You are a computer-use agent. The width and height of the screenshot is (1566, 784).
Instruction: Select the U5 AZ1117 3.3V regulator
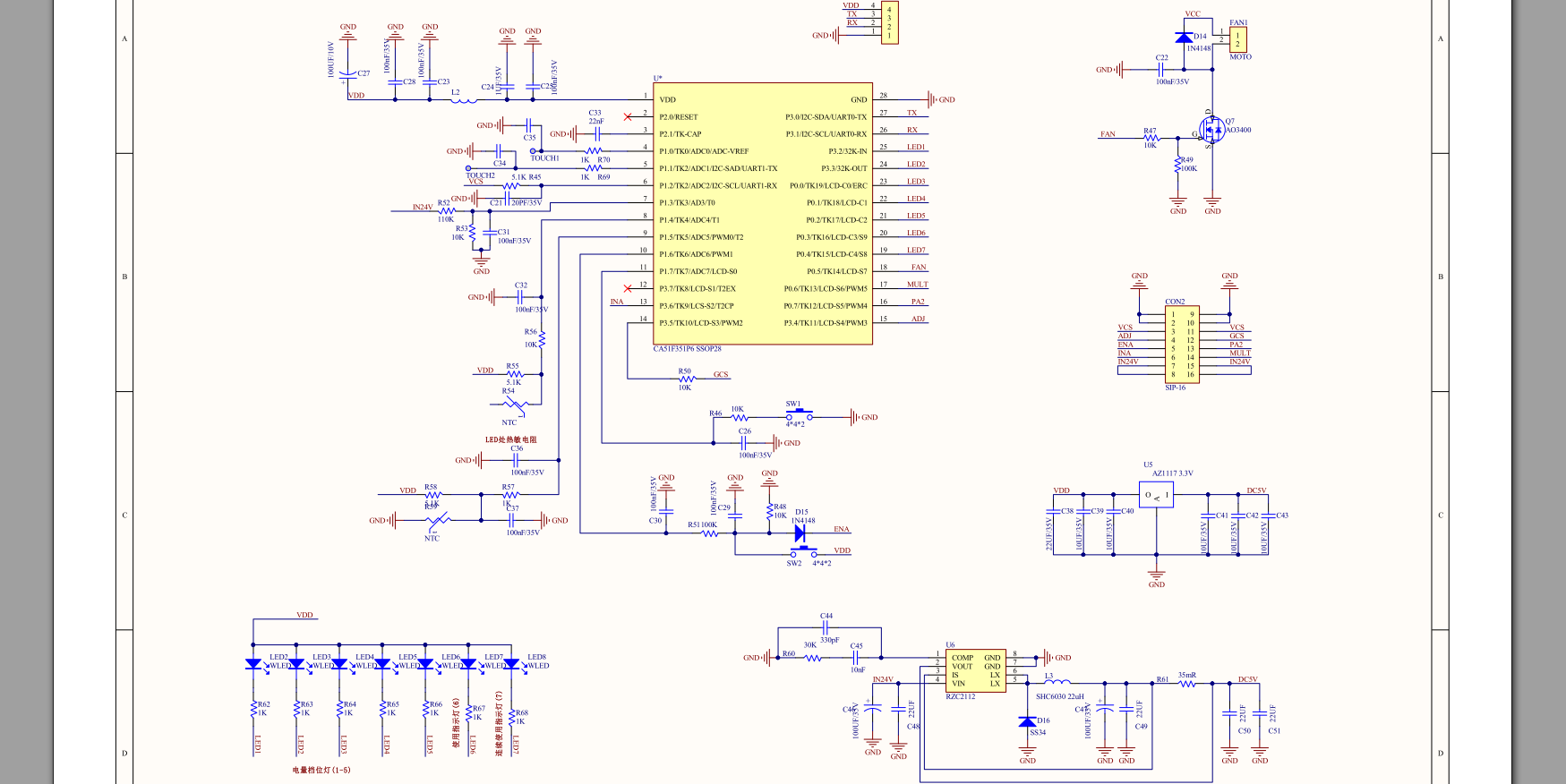coord(1156,495)
